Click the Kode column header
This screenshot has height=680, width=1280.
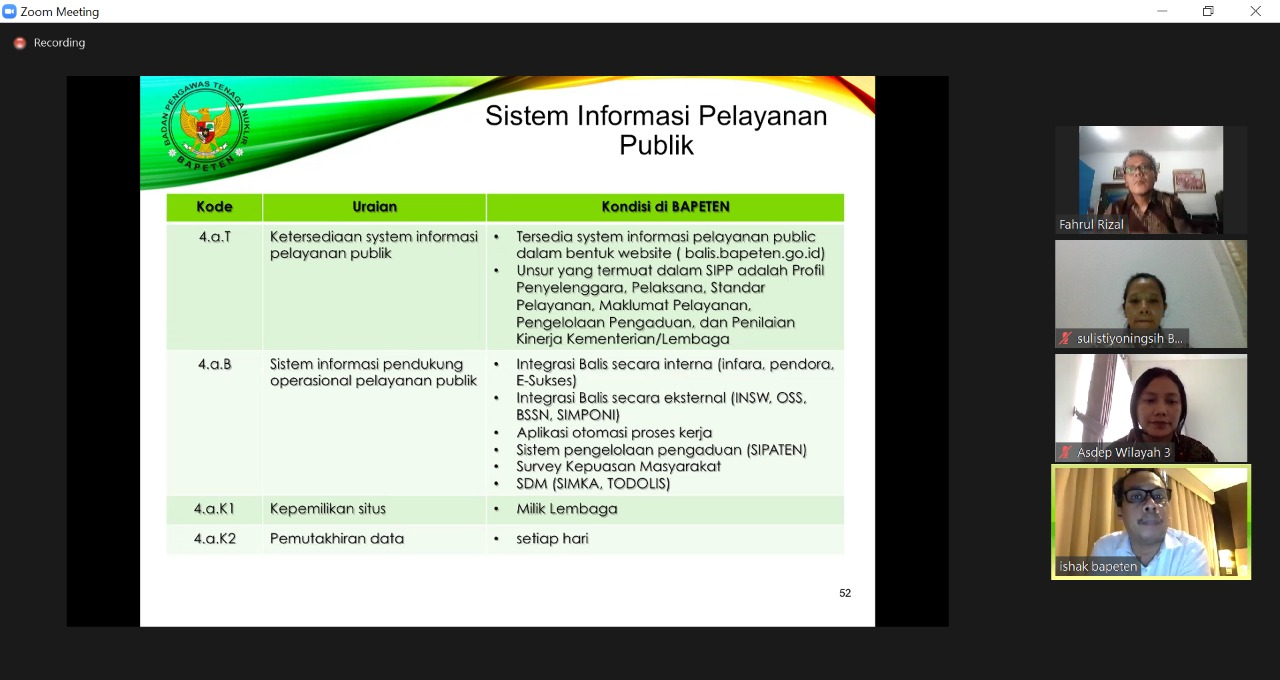pos(215,207)
